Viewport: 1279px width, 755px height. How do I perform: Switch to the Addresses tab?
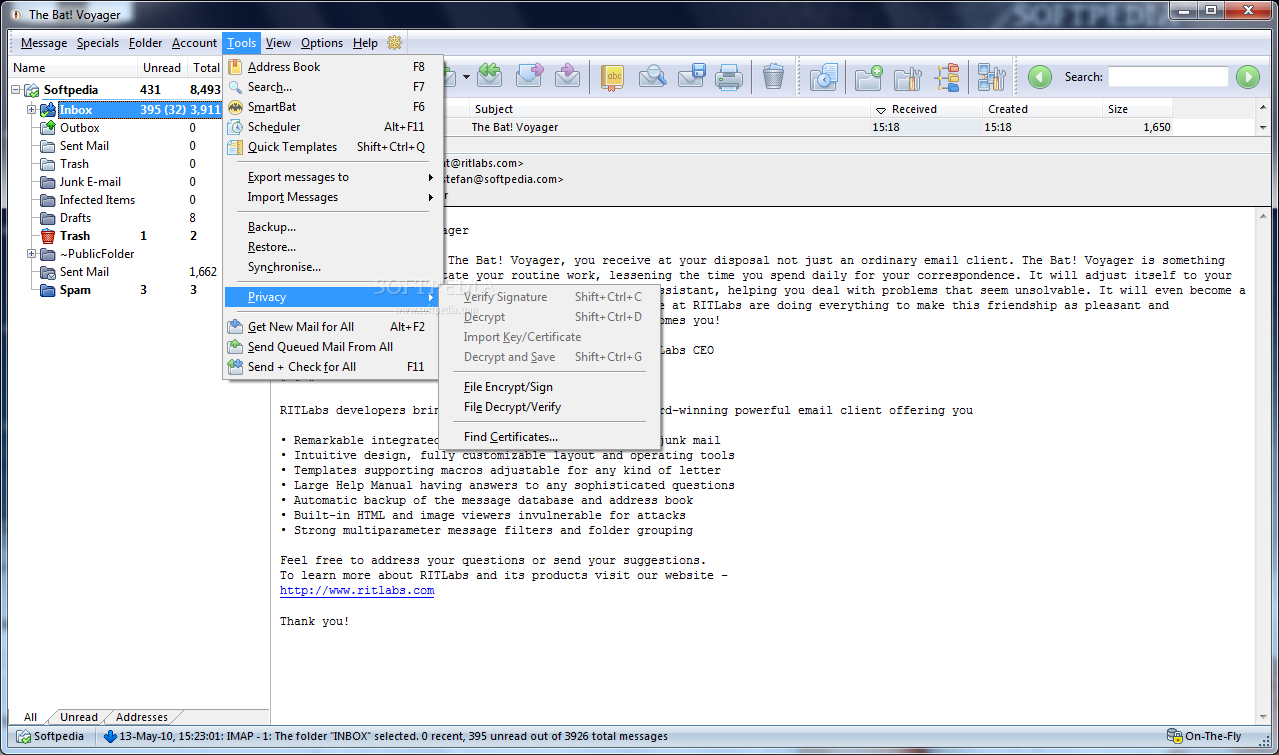tap(142, 717)
